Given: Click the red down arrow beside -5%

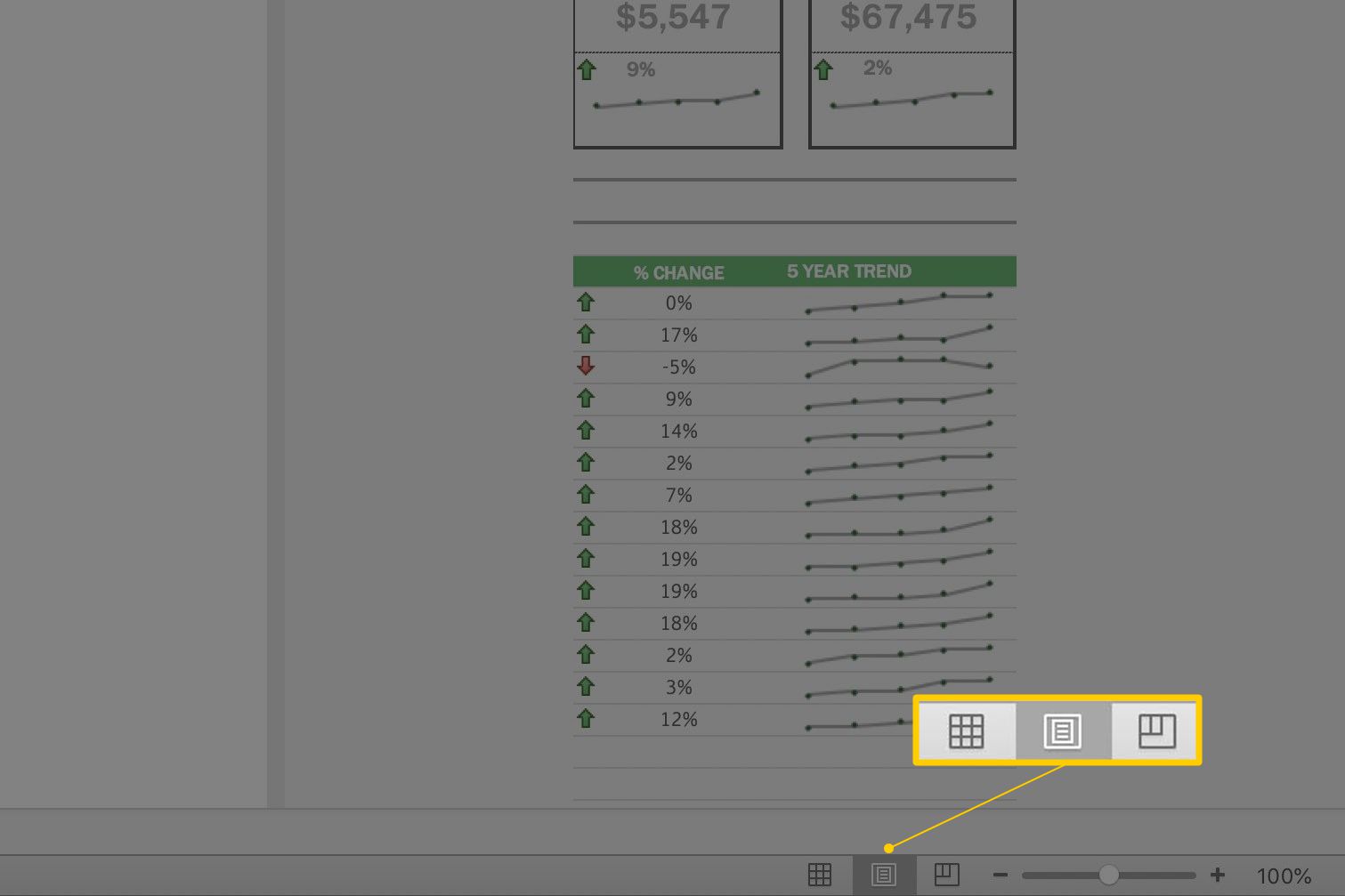Looking at the screenshot, I should [x=586, y=366].
